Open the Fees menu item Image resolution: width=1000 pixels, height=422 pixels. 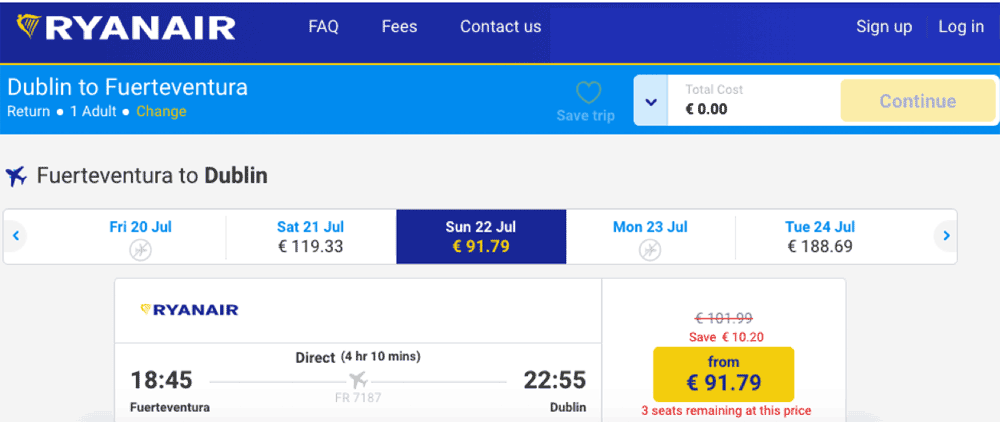point(399,27)
